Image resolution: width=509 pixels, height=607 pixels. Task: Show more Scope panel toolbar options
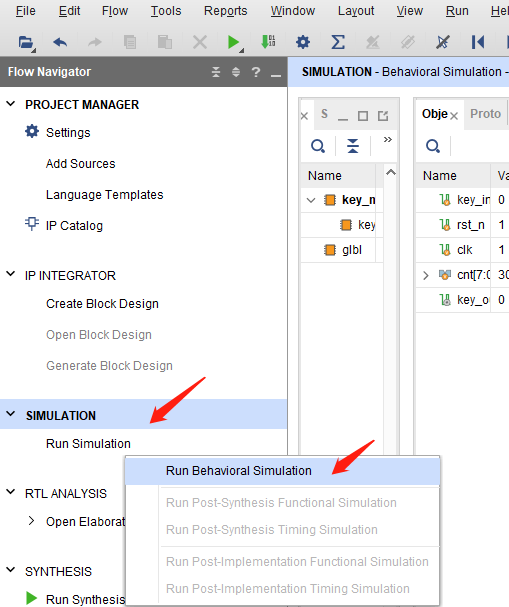click(387, 139)
